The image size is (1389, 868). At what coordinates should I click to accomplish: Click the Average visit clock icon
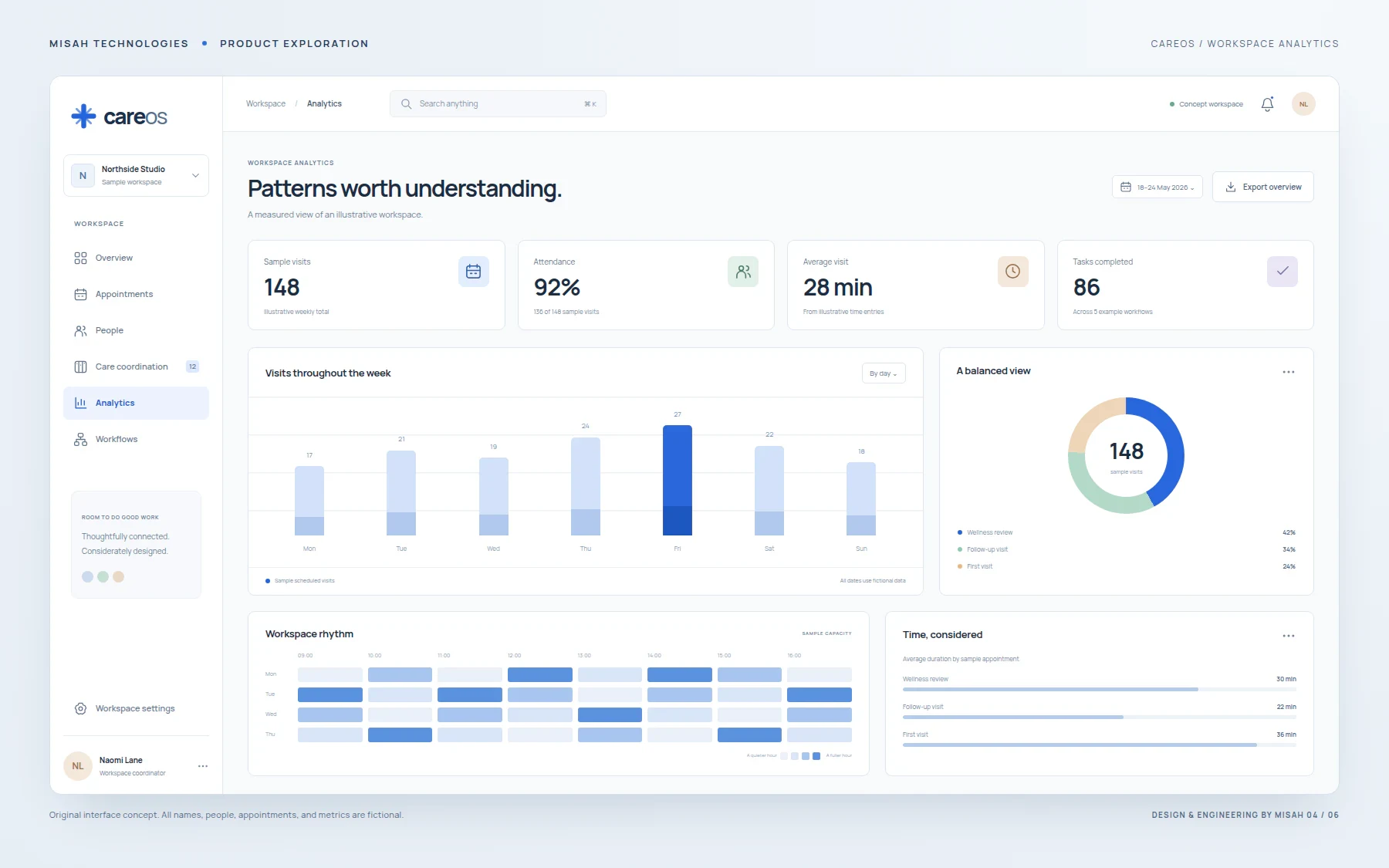pos(1012,272)
